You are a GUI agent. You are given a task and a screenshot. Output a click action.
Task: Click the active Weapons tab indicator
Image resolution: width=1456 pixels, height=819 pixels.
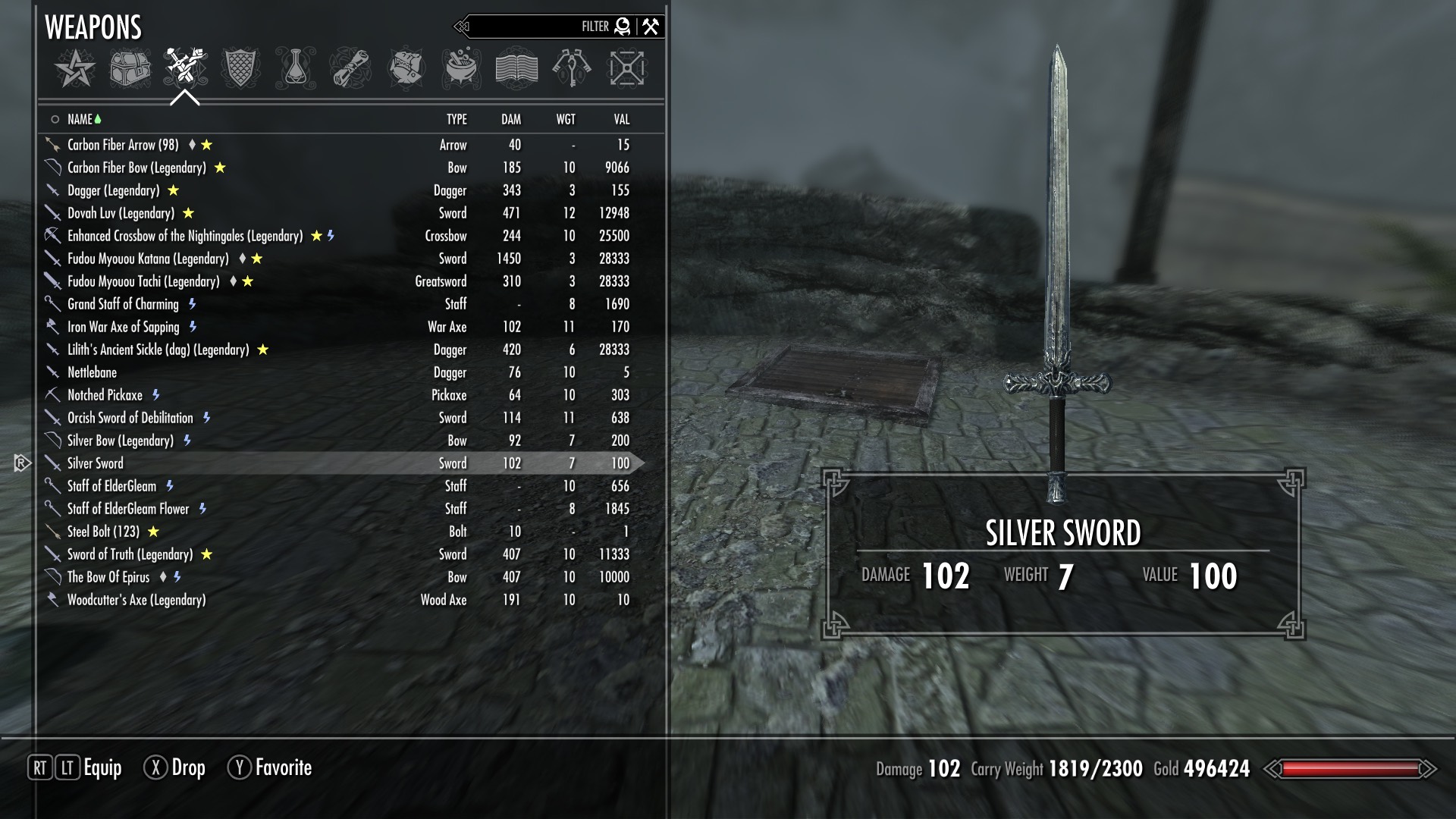tap(183, 96)
